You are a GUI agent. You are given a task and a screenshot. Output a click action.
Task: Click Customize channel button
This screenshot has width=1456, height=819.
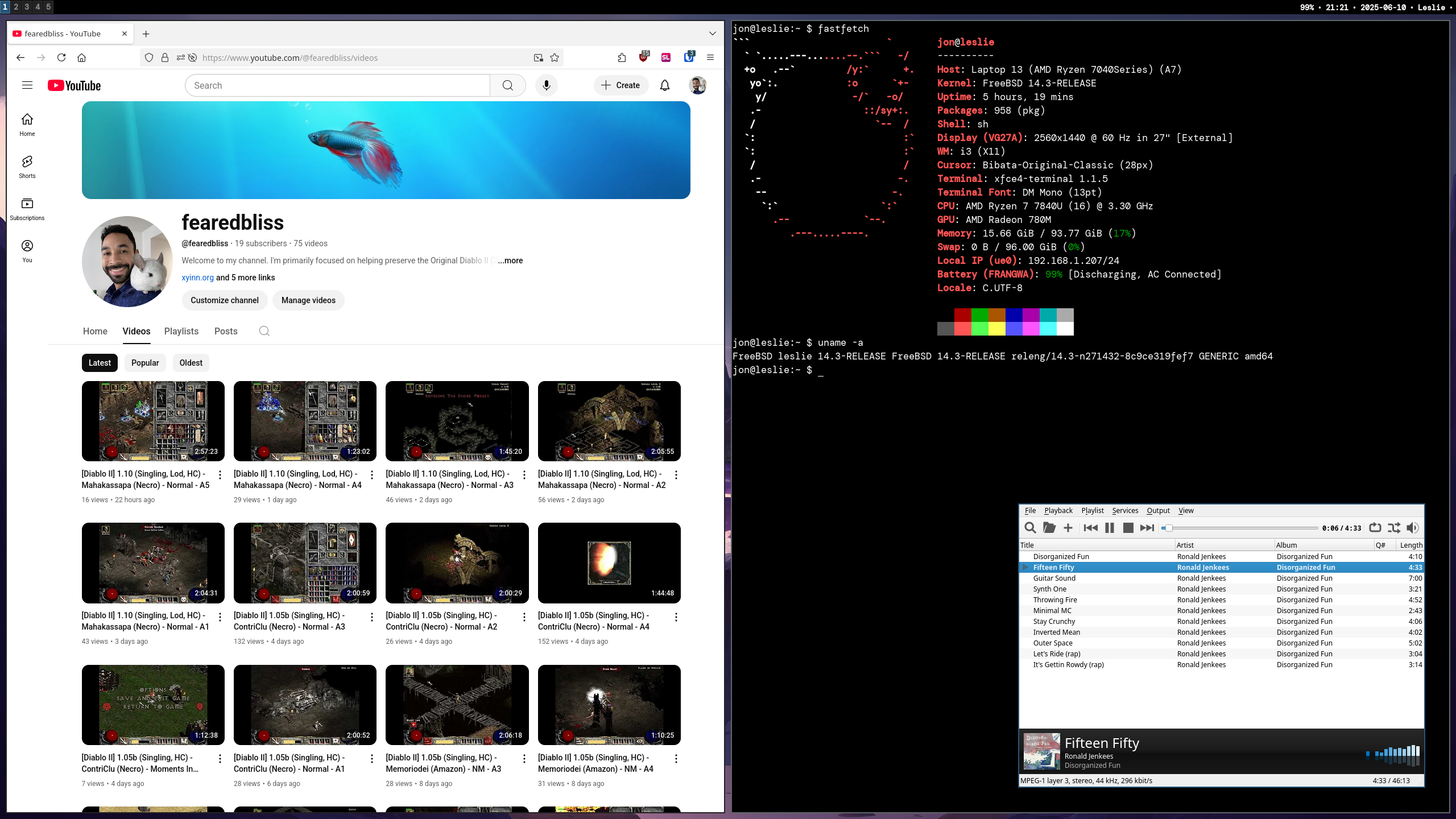pyautogui.click(x=225, y=300)
